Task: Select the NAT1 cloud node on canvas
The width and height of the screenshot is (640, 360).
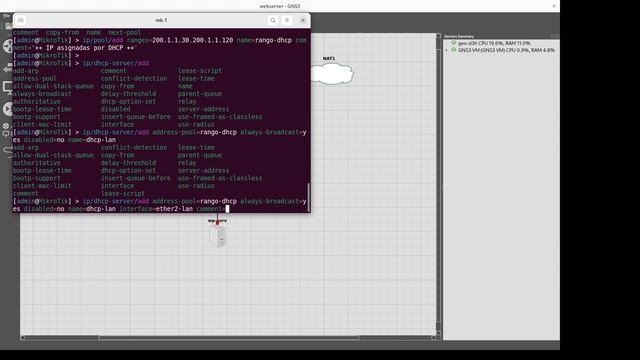Action: (332, 74)
